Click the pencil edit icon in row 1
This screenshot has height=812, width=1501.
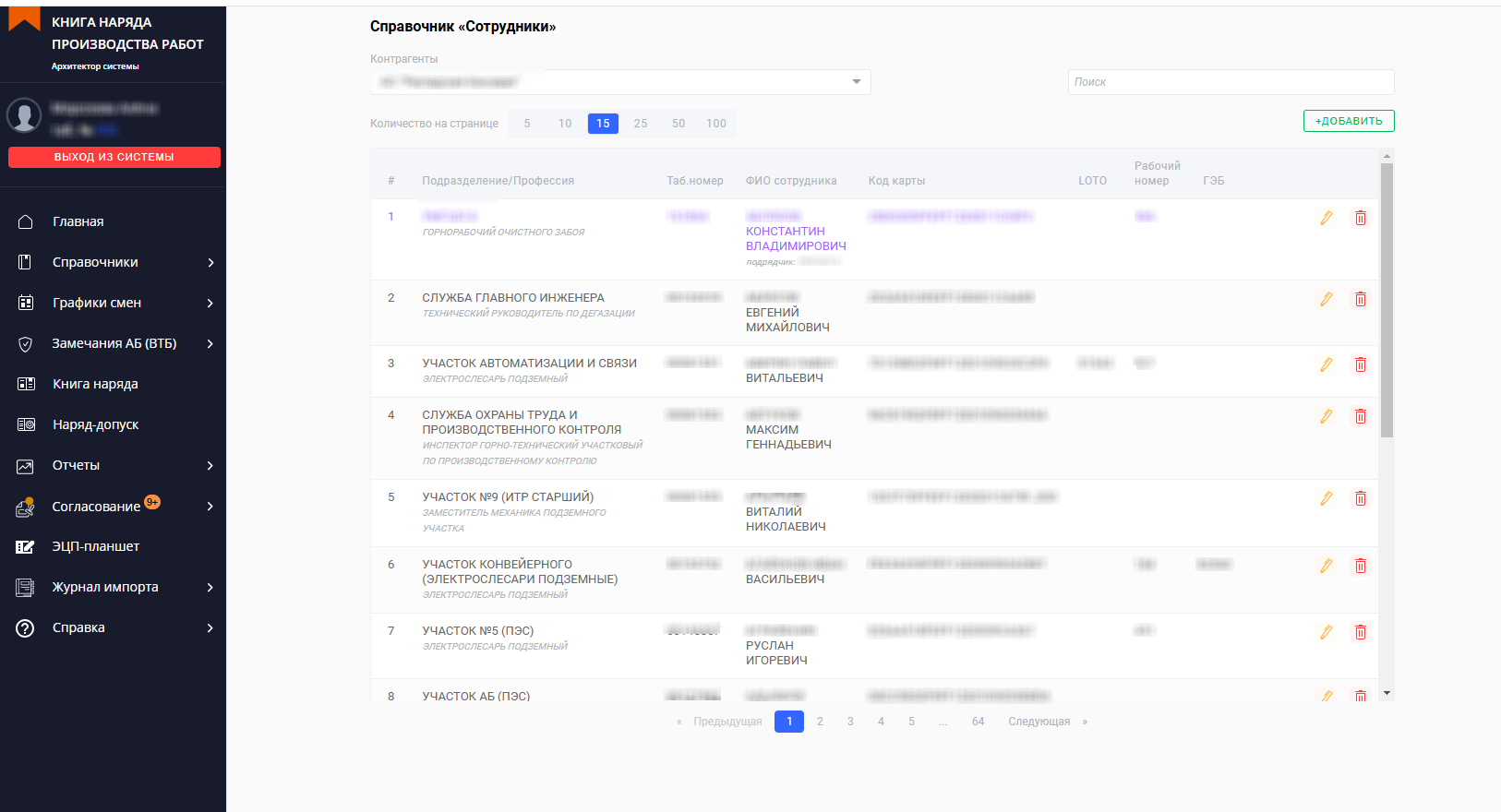[1326, 219]
